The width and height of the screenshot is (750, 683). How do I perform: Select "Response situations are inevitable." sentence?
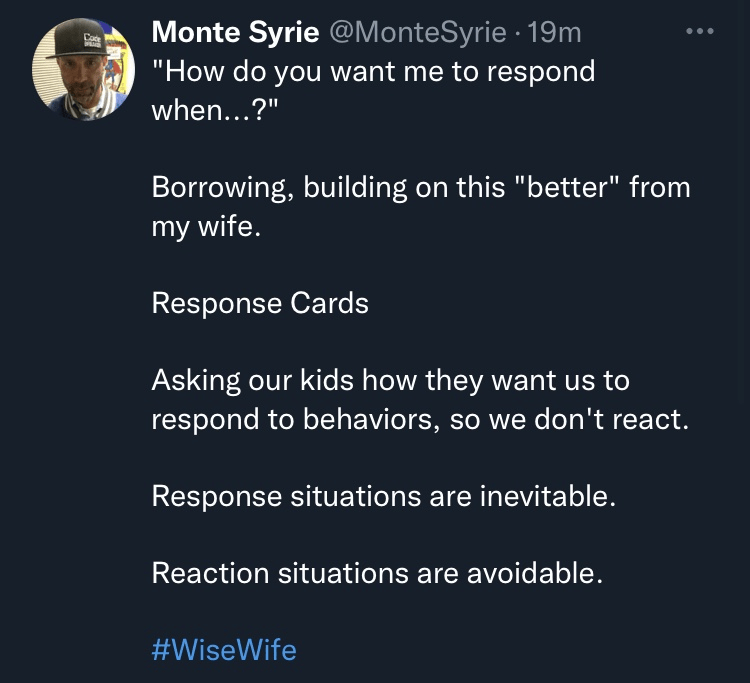pyautogui.click(x=384, y=496)
